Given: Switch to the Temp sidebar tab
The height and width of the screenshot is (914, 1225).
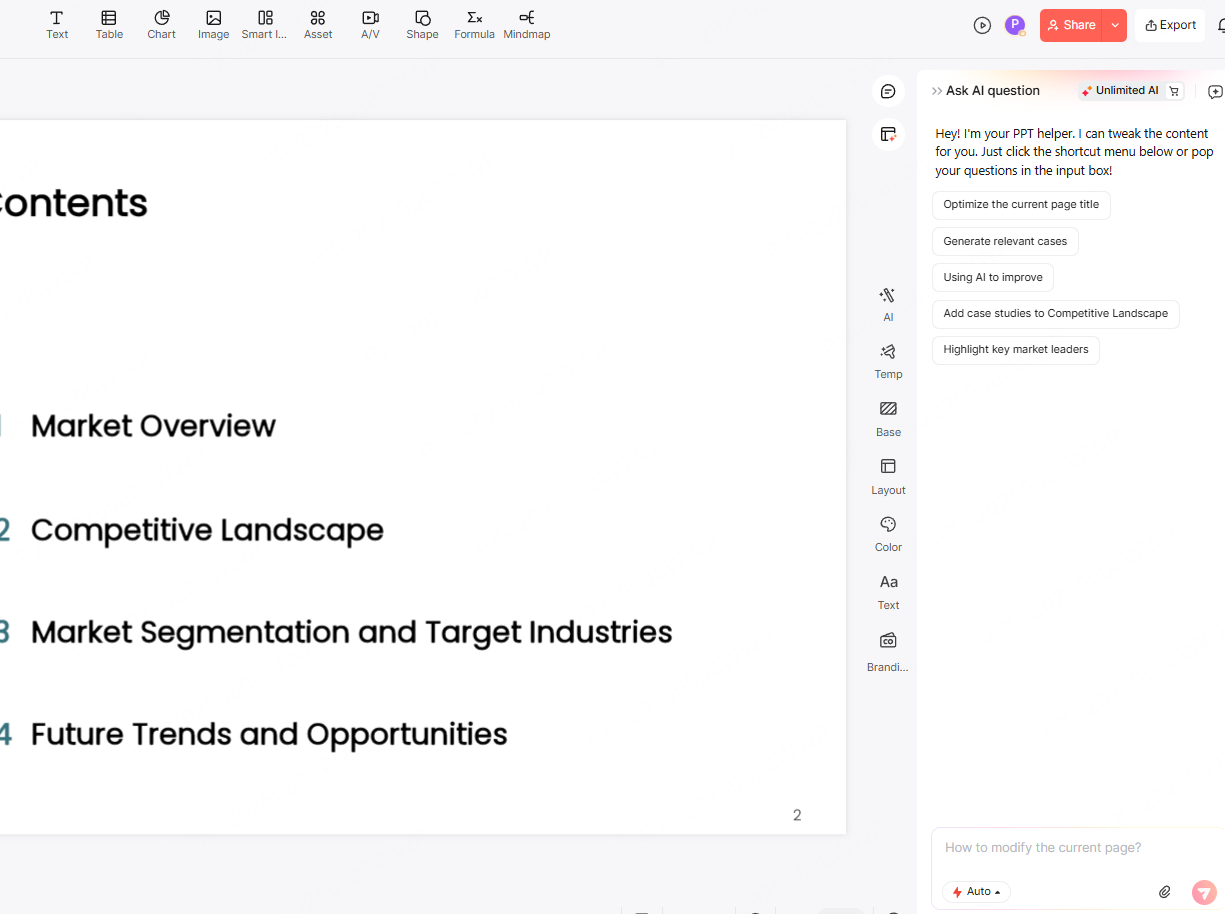Looking at the screenshot, I should [x=887, y=360].
